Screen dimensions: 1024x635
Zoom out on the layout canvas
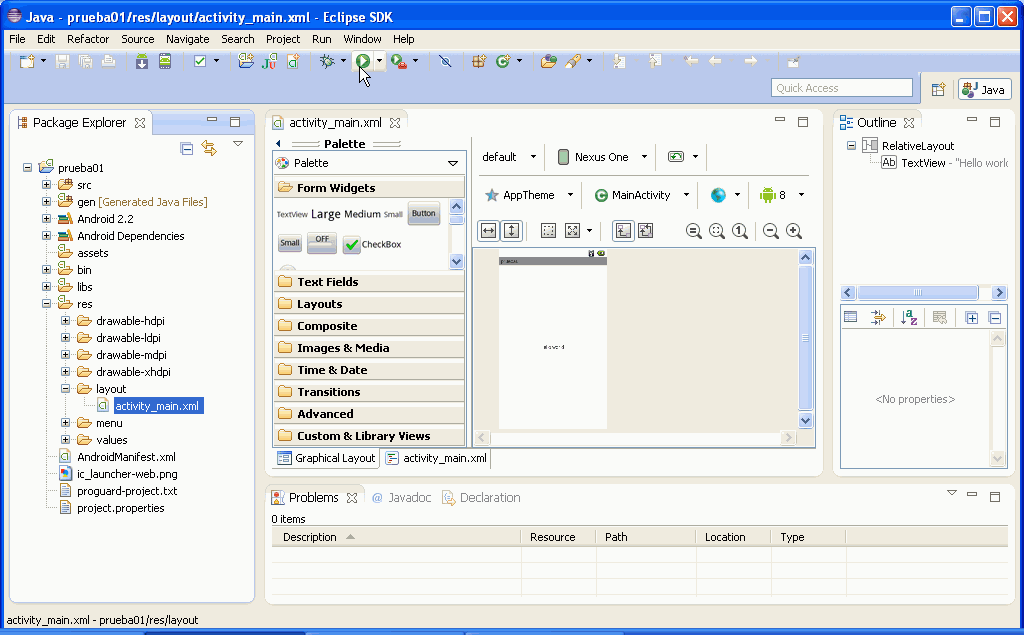click(x=771, y=231)
